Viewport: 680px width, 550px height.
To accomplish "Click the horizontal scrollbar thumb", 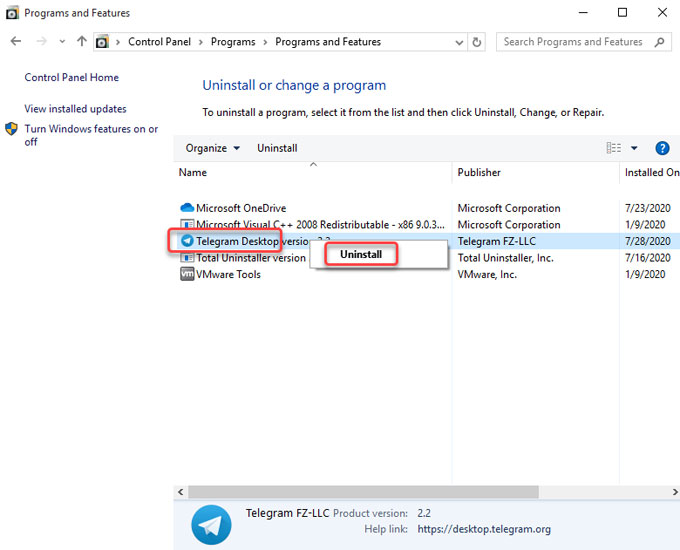I will click(363, 492).
